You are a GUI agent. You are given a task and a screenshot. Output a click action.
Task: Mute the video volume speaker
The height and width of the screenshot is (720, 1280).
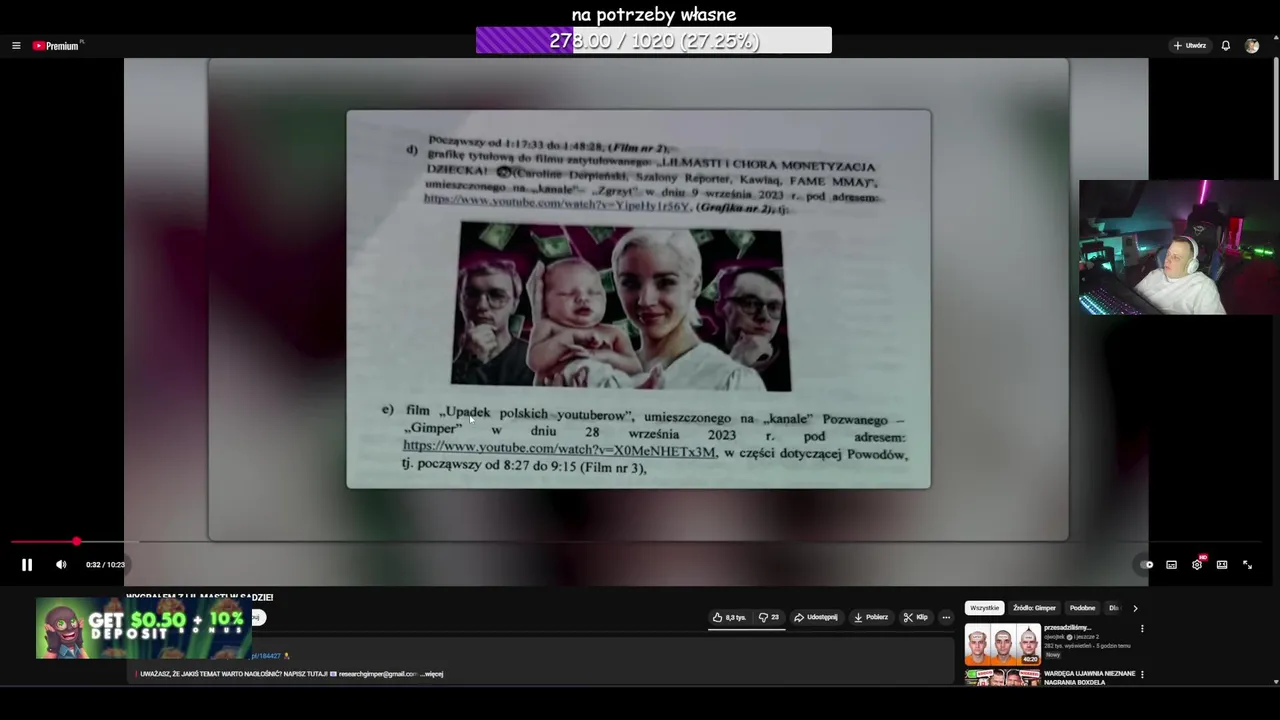coord(61,565)
